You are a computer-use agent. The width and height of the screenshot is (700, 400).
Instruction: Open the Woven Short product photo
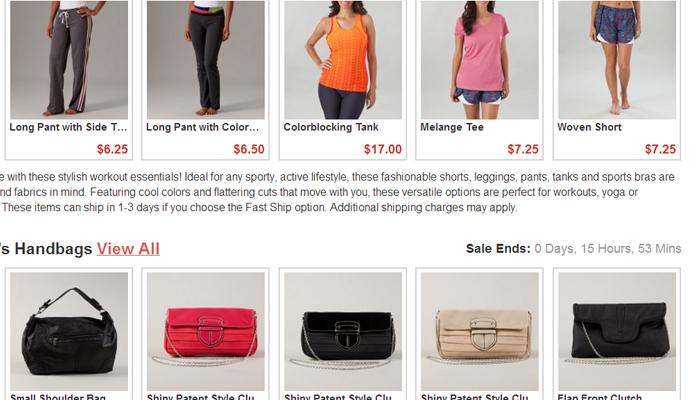(617, 59)
